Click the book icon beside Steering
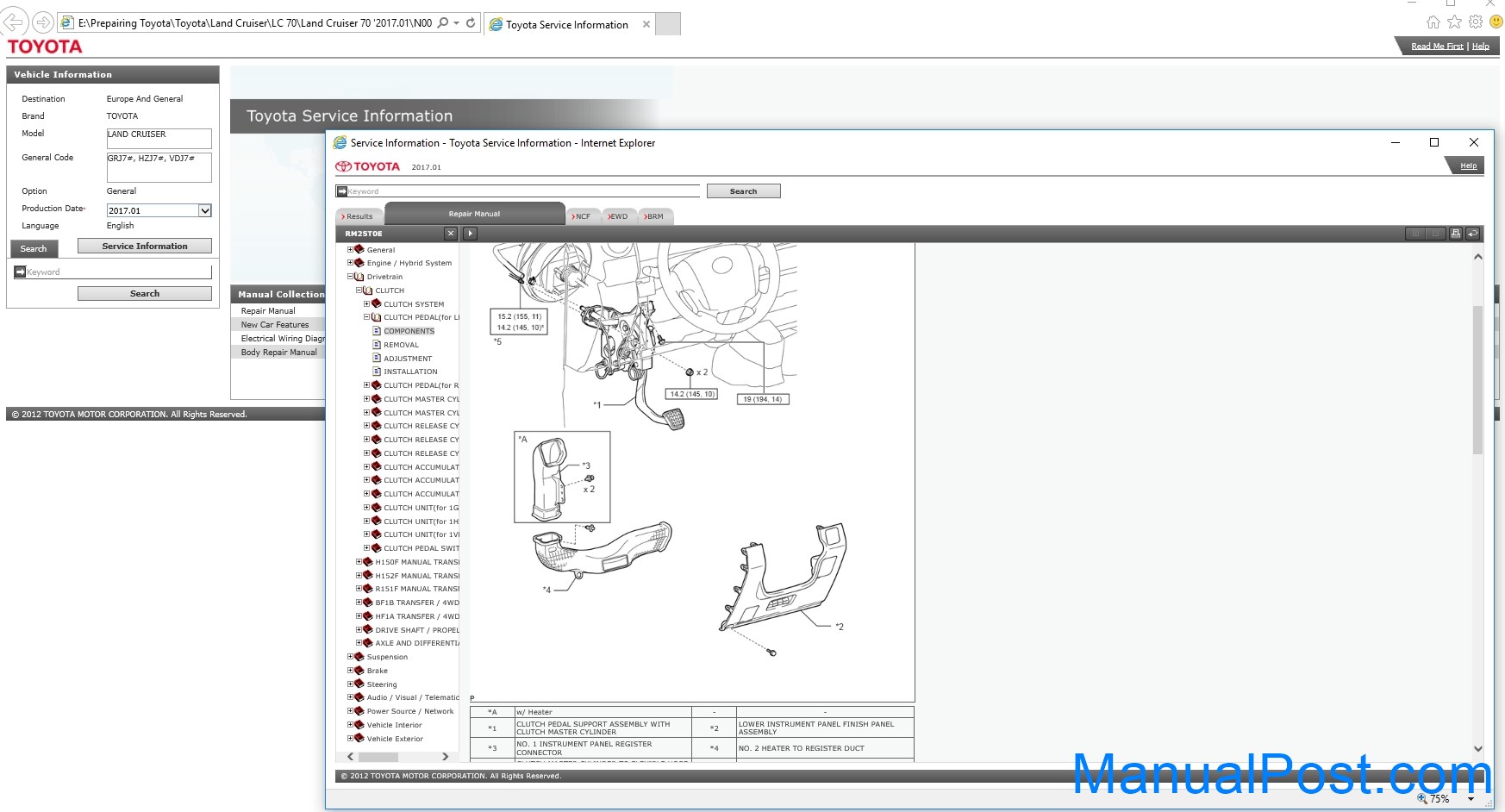The image size is (1505, 812). (x=359, y=684)
